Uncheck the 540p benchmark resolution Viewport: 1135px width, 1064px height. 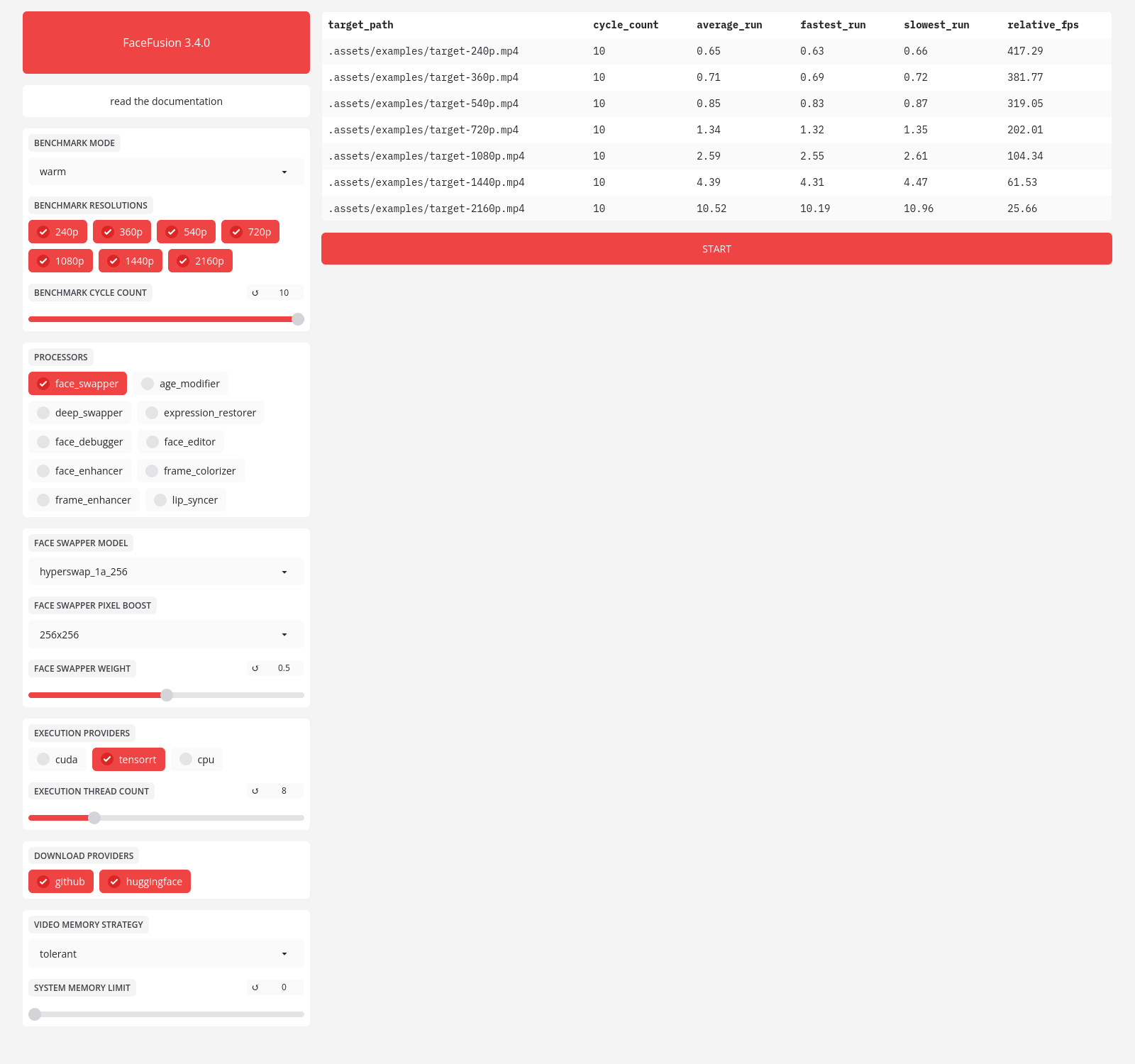click(x=186, y=232)
